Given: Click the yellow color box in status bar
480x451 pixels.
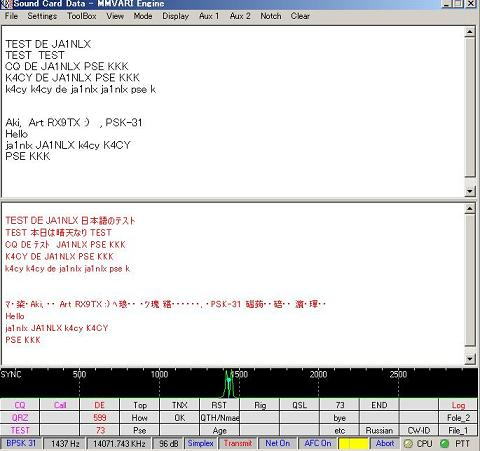Looking at the screenshot, I should point(353,444).
